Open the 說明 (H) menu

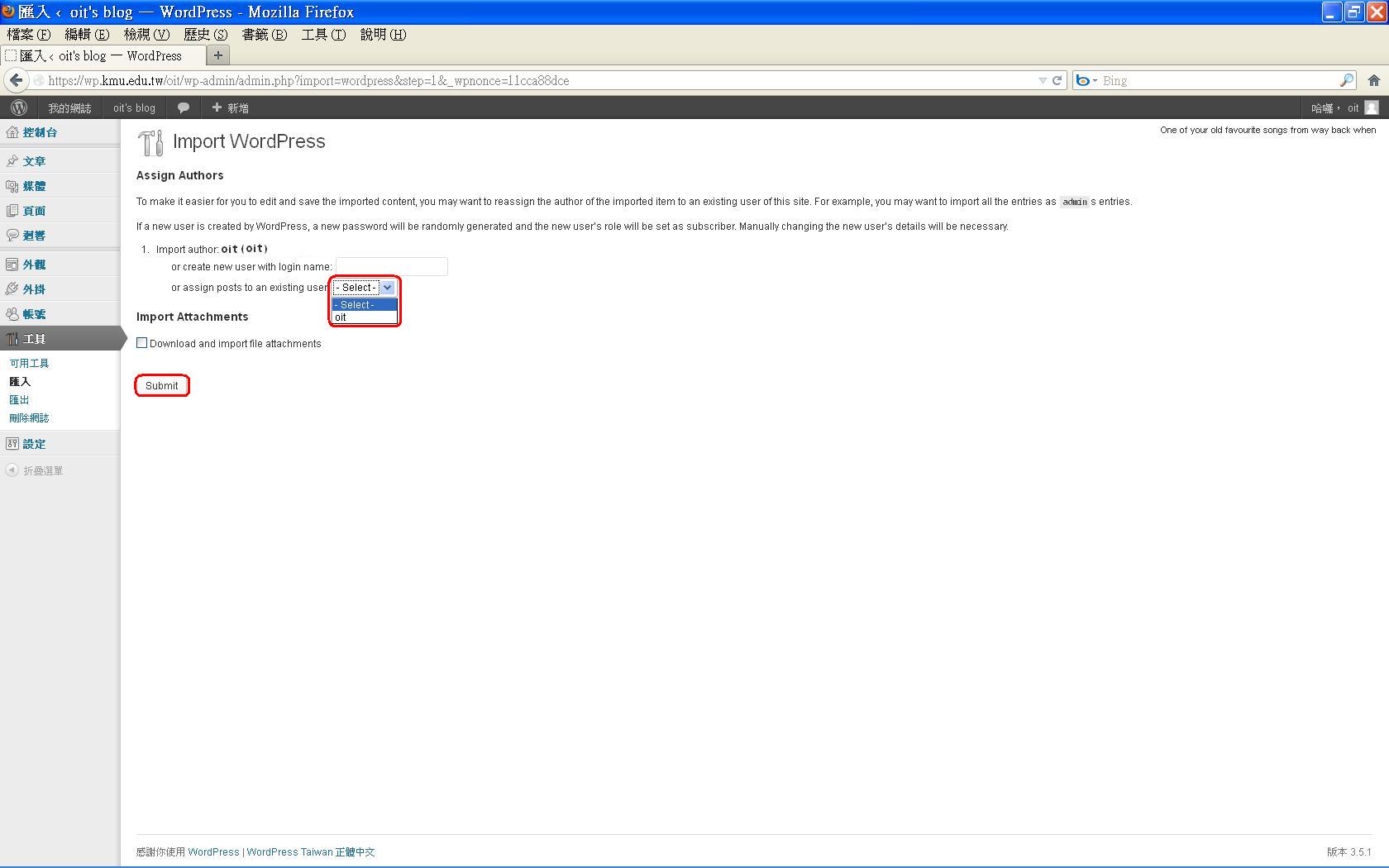(383, 35)
